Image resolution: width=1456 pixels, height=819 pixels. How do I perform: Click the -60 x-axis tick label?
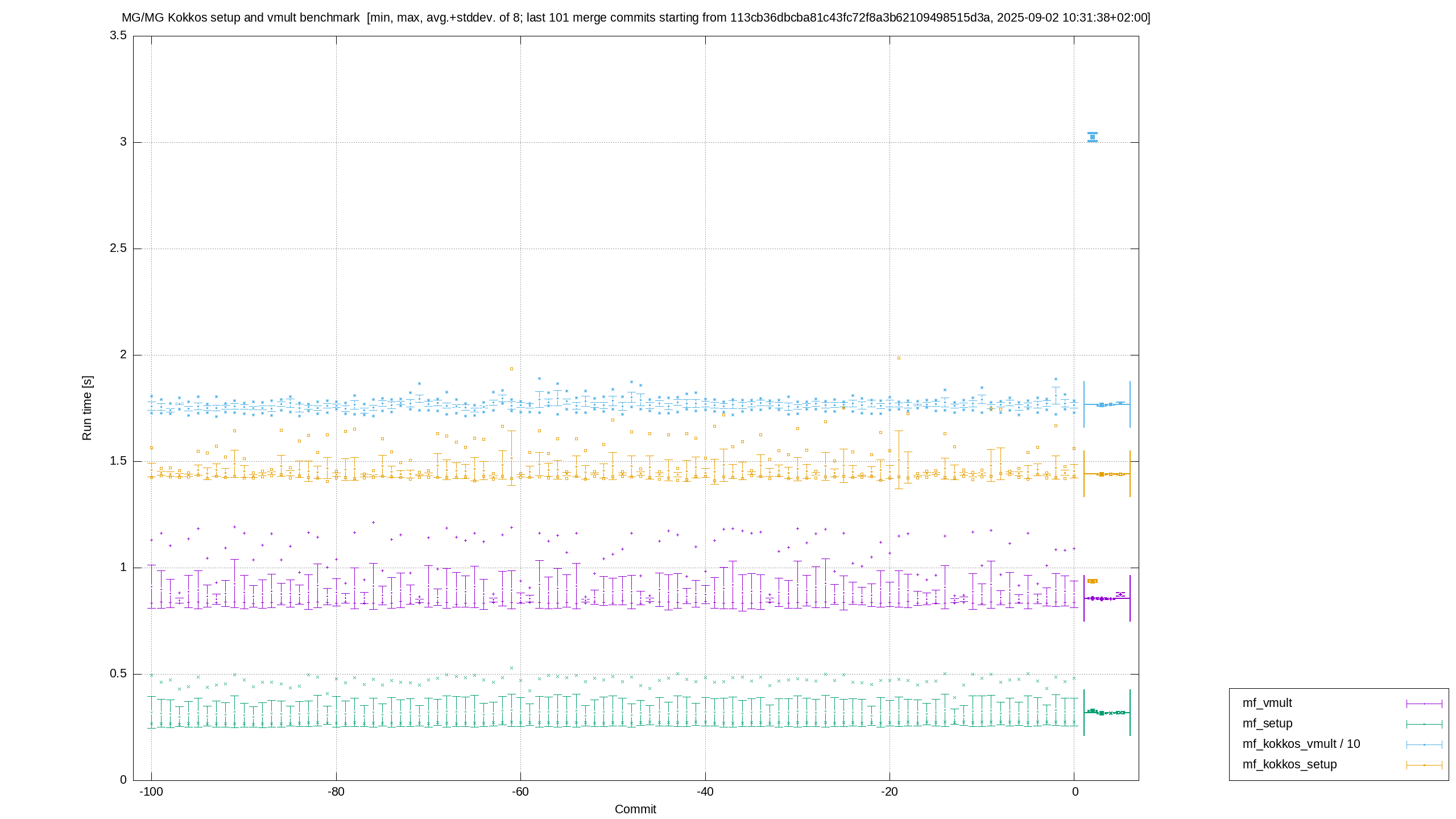click(x=520, y=792)
